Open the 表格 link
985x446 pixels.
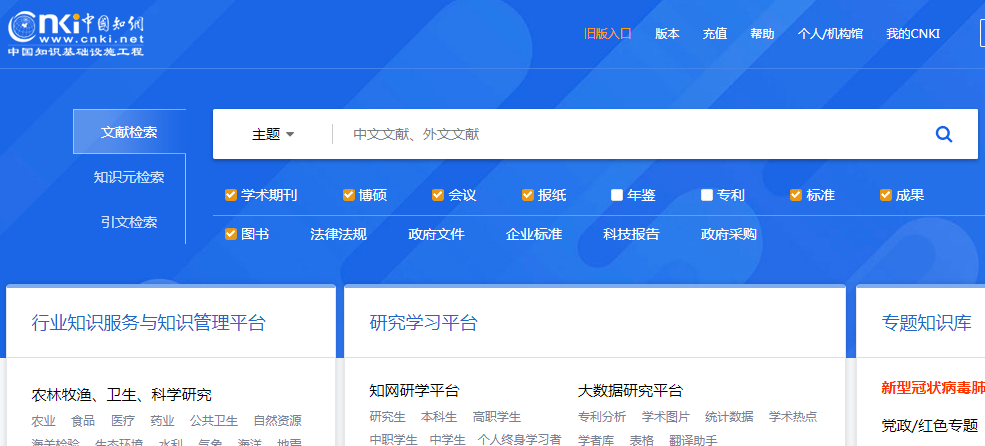pyautogui.click(x=641, y=439)
